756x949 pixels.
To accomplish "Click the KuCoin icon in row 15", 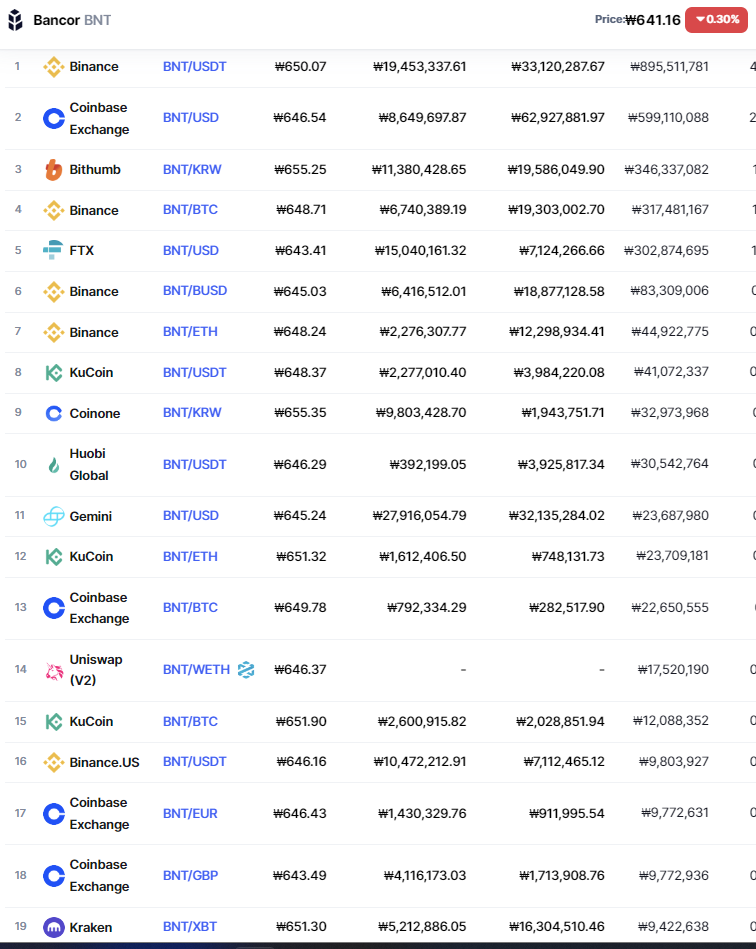I will (54, 721).
